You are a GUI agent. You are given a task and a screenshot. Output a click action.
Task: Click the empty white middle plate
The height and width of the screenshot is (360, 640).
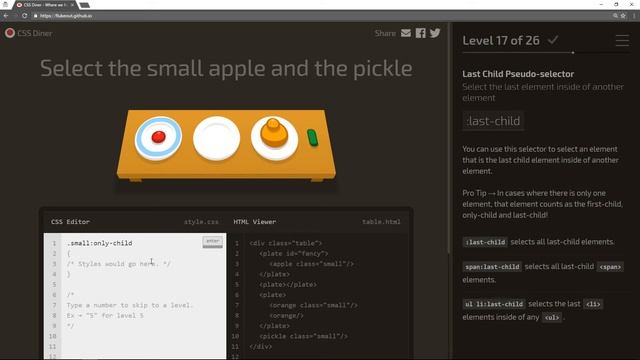coord(216,138)
